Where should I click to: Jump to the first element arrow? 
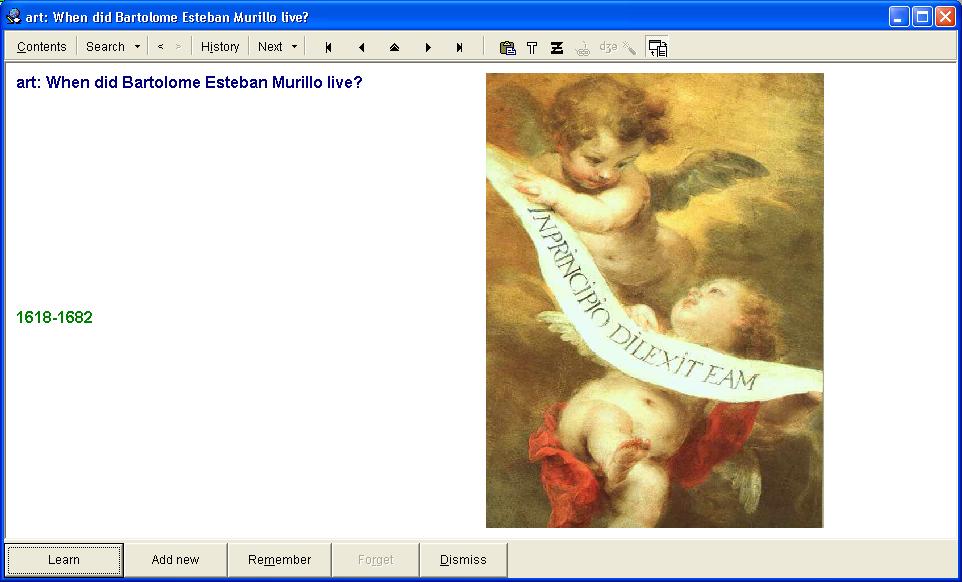(x=328, y=47)
